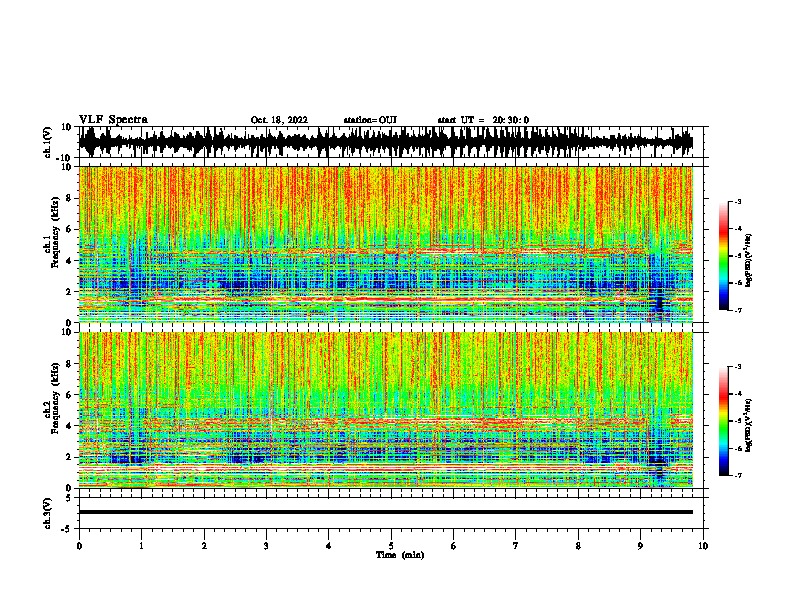Click the ch.2 spectrogram color scale bar
The width and height of the screenshot is (792, 612).
tap(724, 421)
